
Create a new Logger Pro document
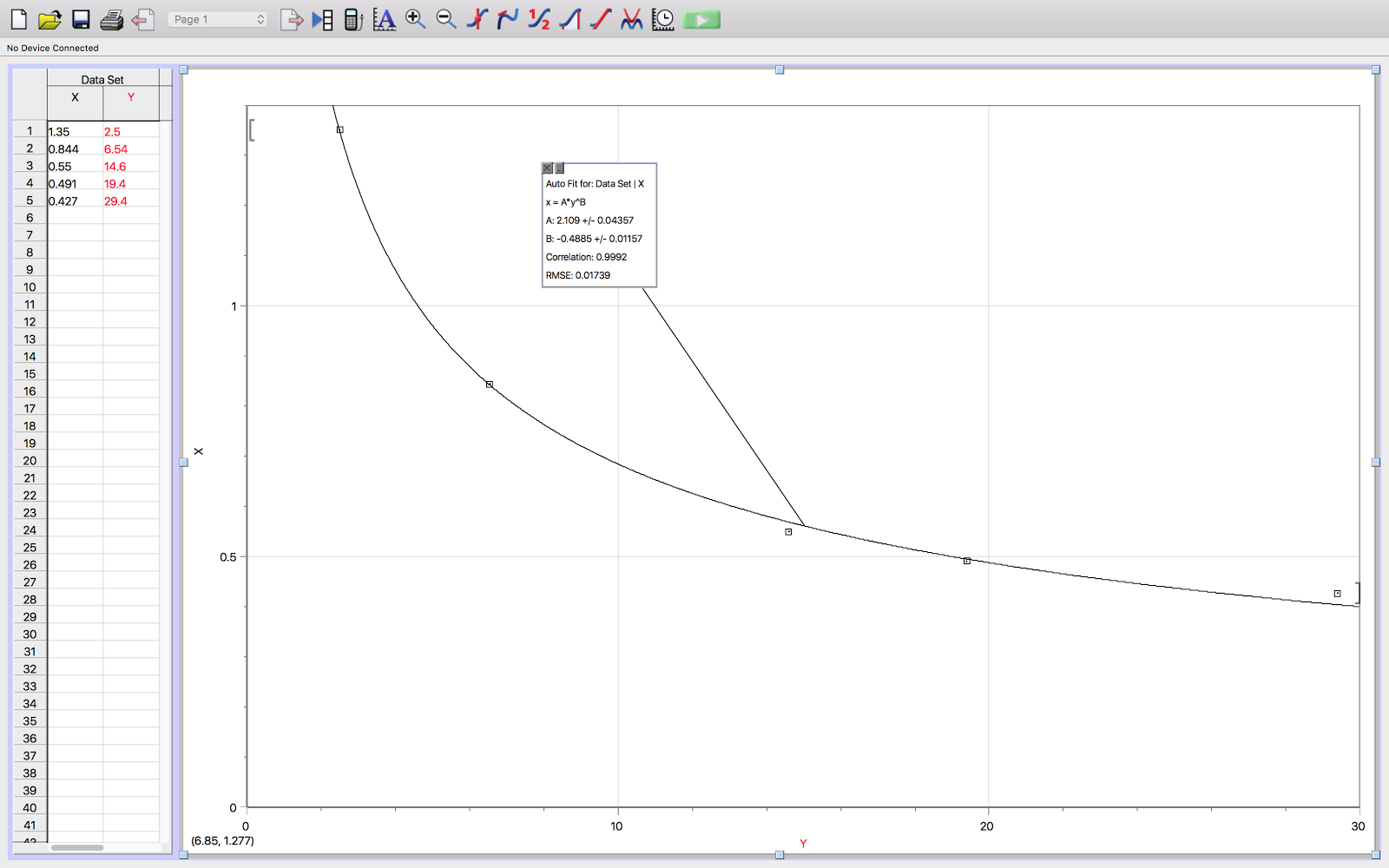pos(19,18)
